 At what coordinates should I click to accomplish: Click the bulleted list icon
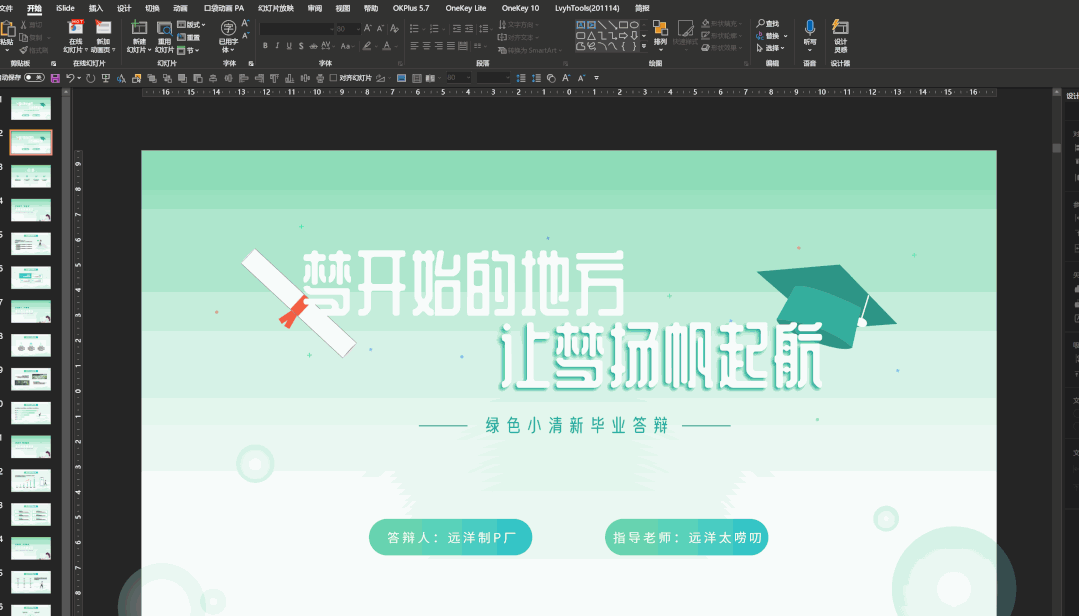tap(414, 28)
